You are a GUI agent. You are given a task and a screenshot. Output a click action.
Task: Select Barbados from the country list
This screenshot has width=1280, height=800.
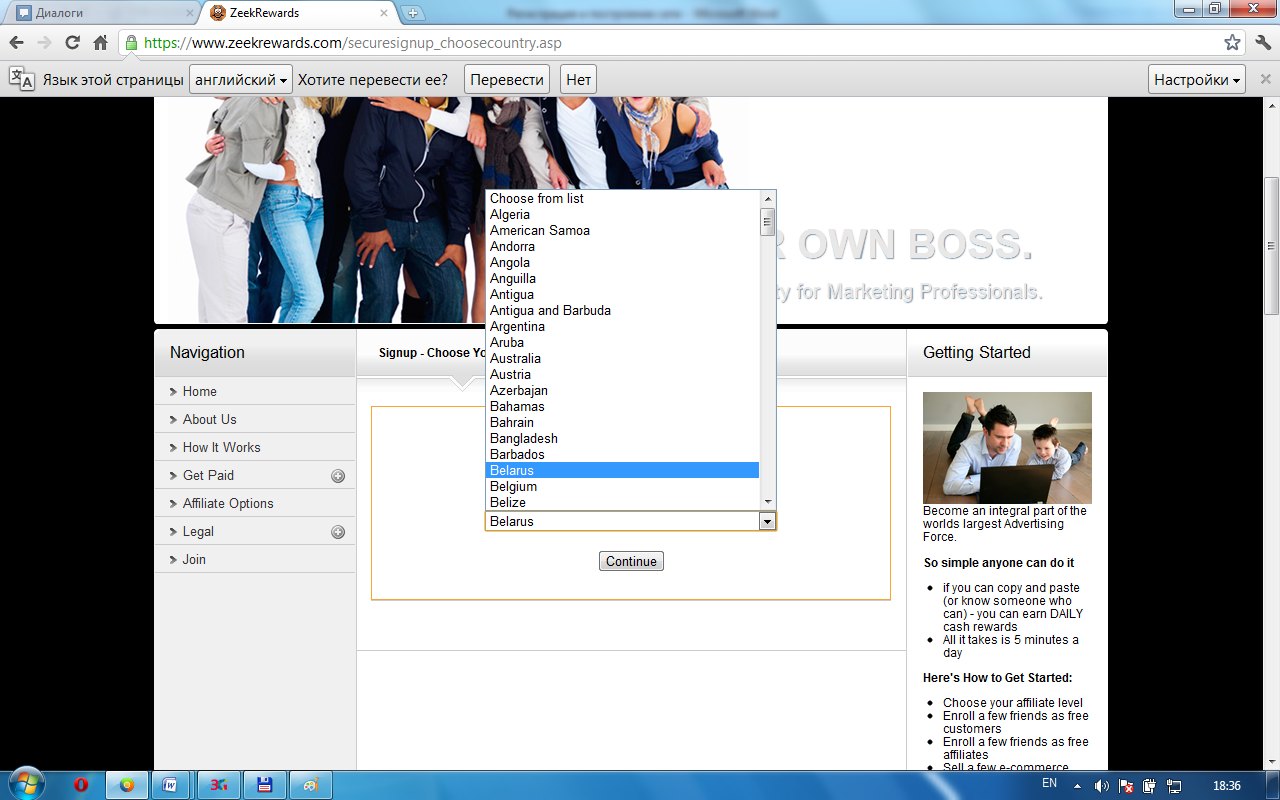(622, 454)
